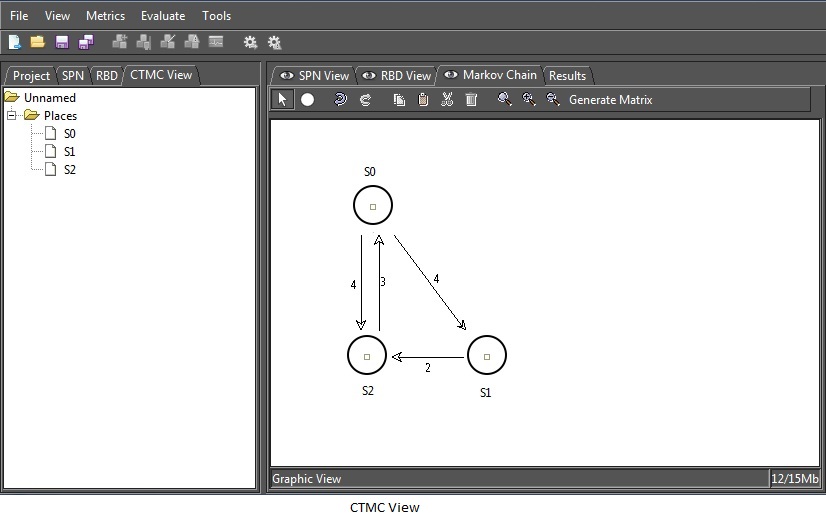Switch to the Results tab

tap(567, 76)
